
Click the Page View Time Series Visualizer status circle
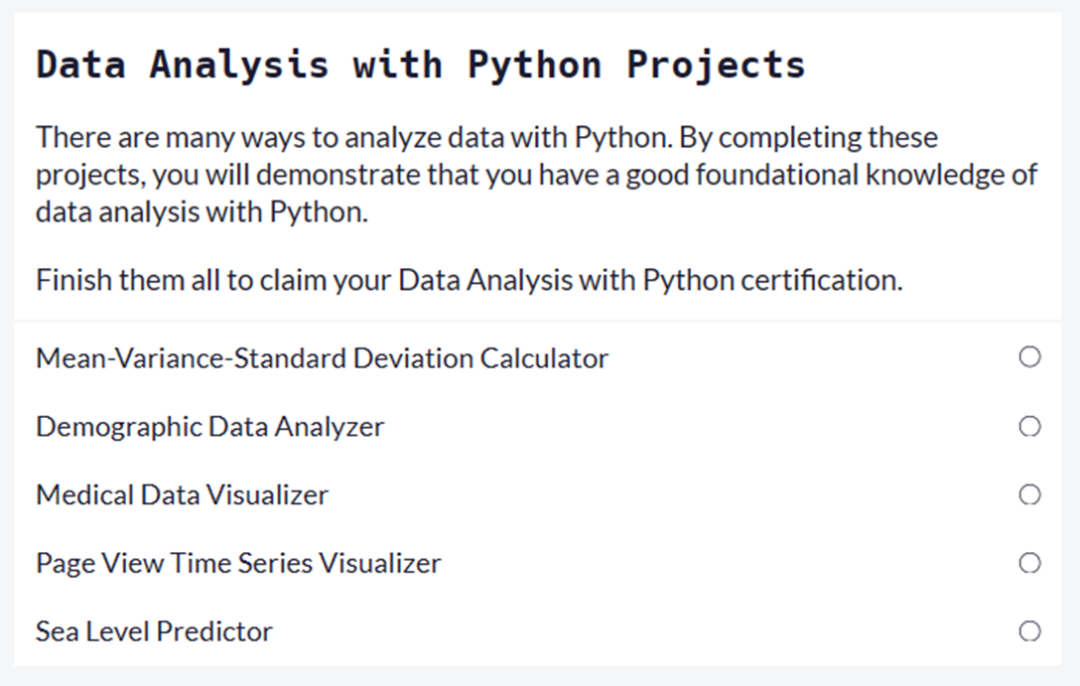1029,563
